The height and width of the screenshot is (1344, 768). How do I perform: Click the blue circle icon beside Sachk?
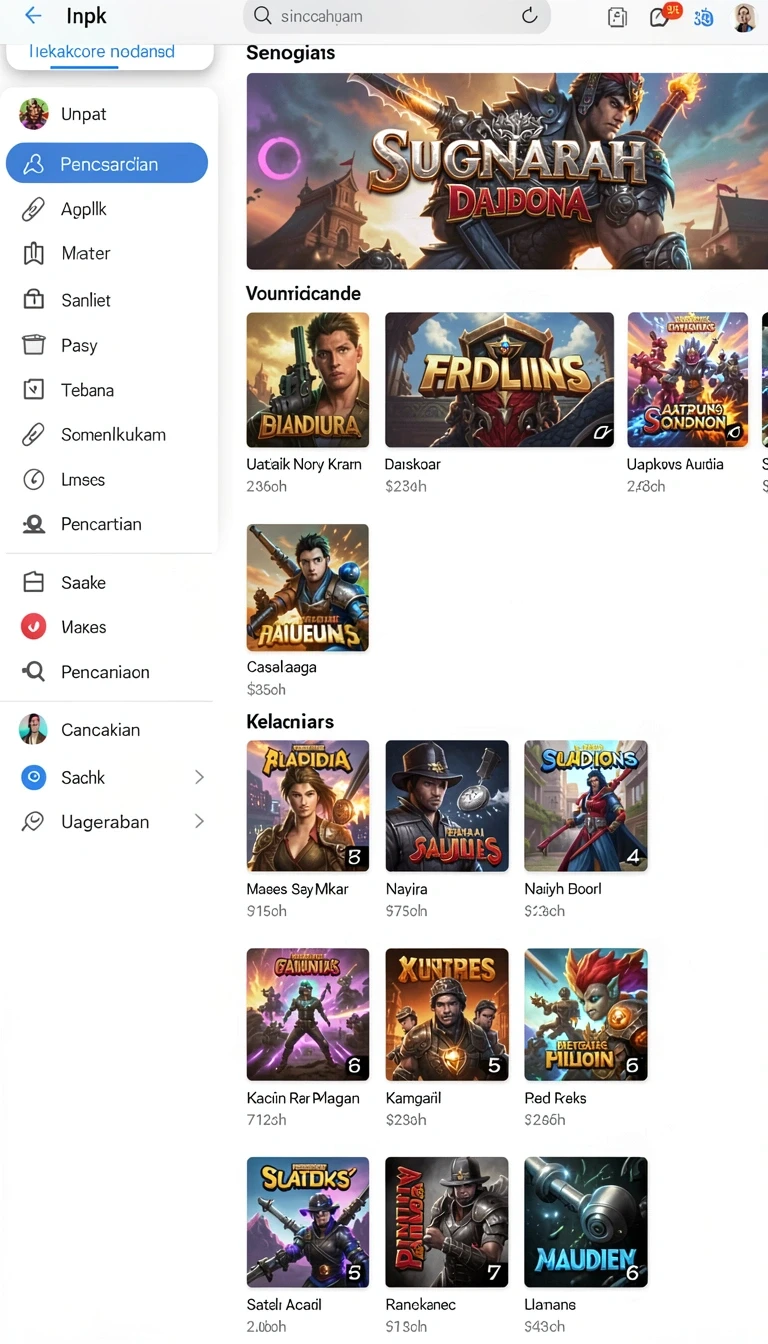pos(33,777)
